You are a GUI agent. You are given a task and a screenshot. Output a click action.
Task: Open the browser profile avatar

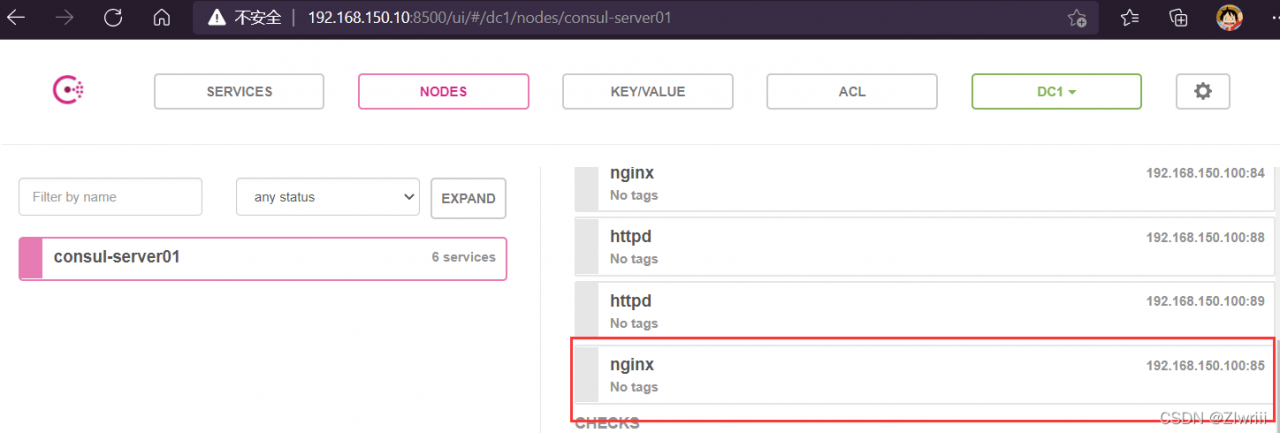click(1229, 18)
